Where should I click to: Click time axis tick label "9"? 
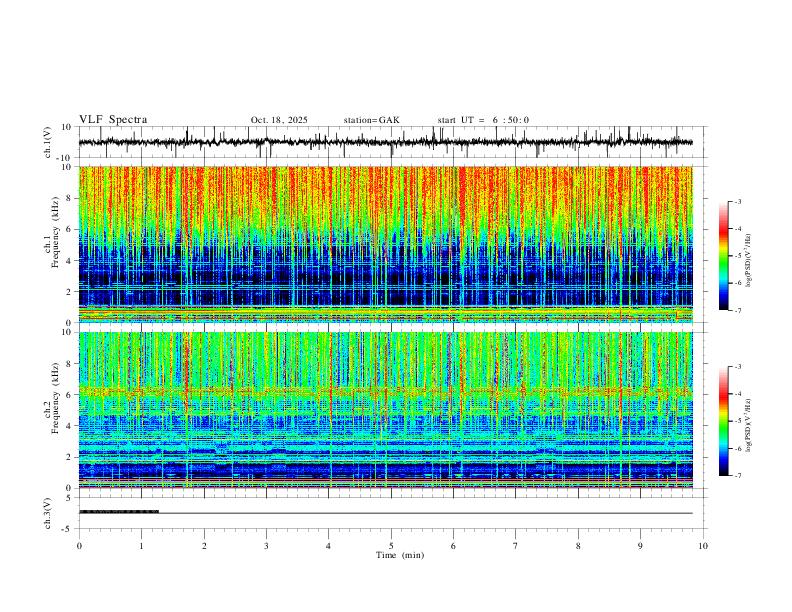[x=640, y=546]
